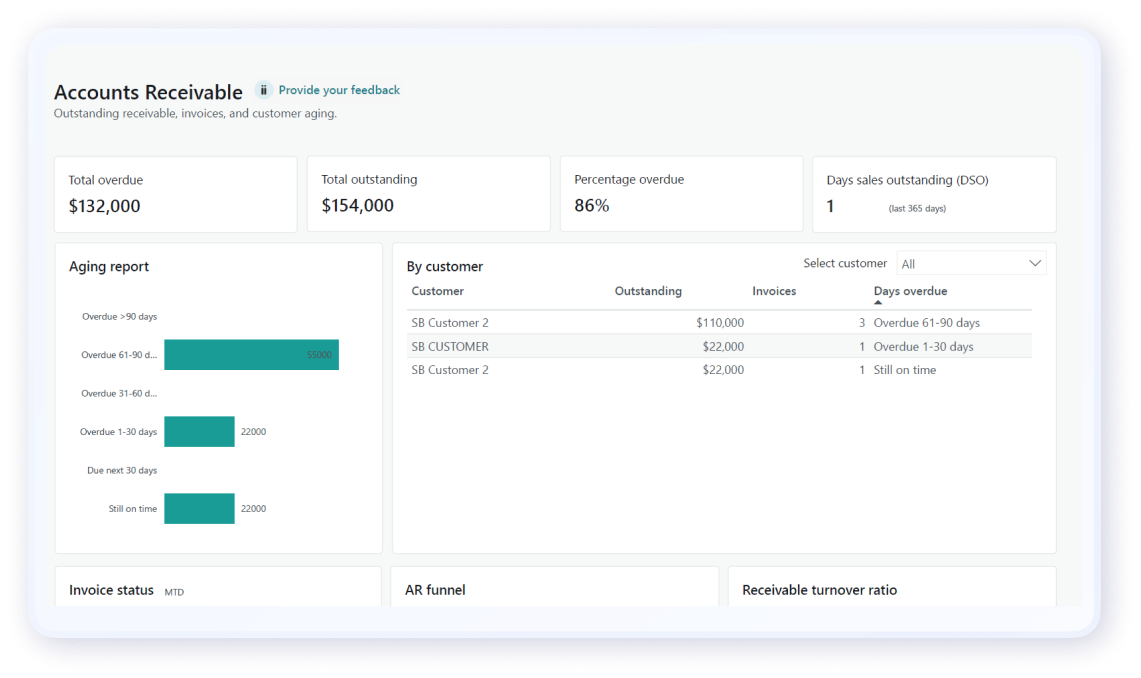Click the Overdue 61-90 days chart bar

pyautogui.click(x=251, y=355)
